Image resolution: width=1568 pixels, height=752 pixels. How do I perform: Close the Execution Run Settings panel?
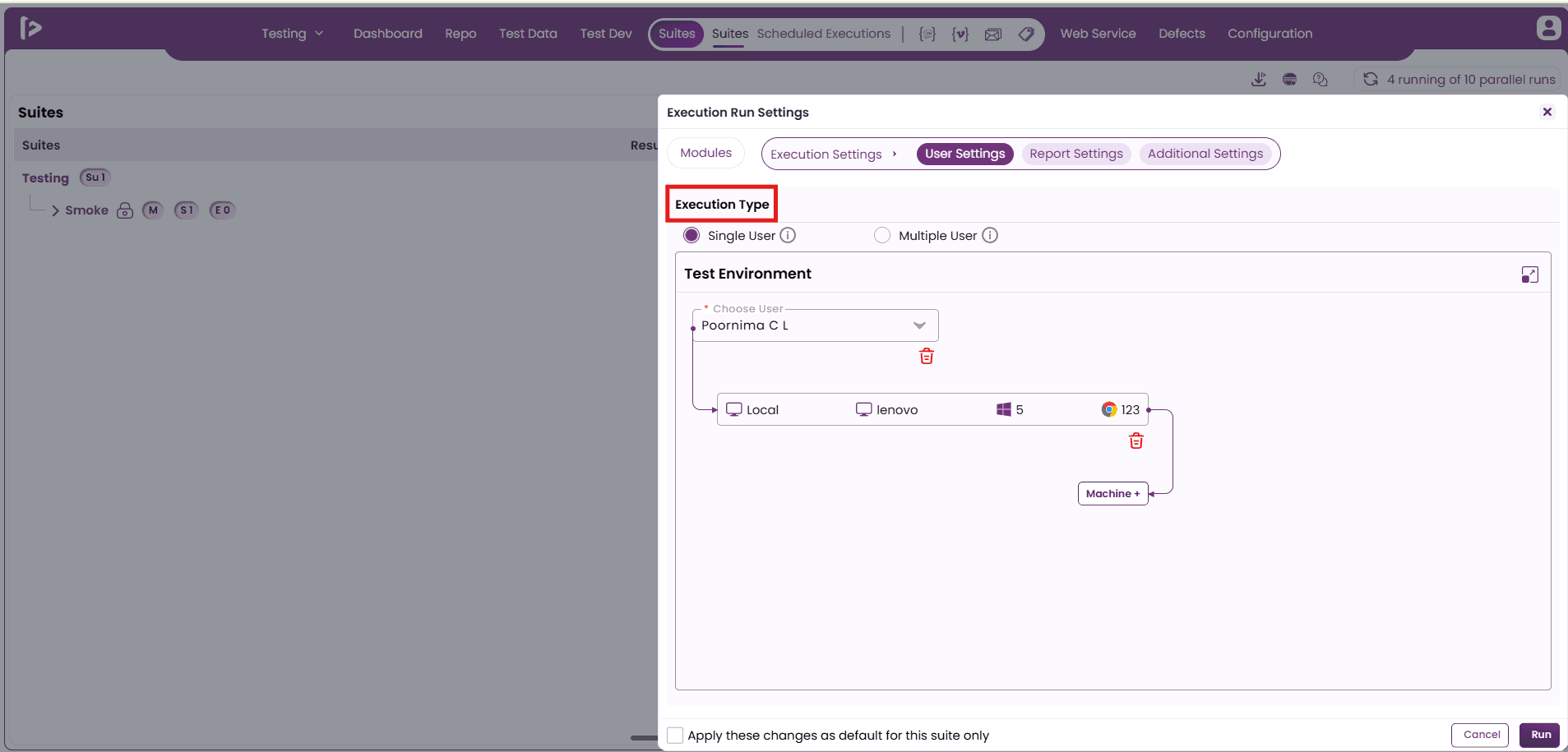(x=1547, y=112)
